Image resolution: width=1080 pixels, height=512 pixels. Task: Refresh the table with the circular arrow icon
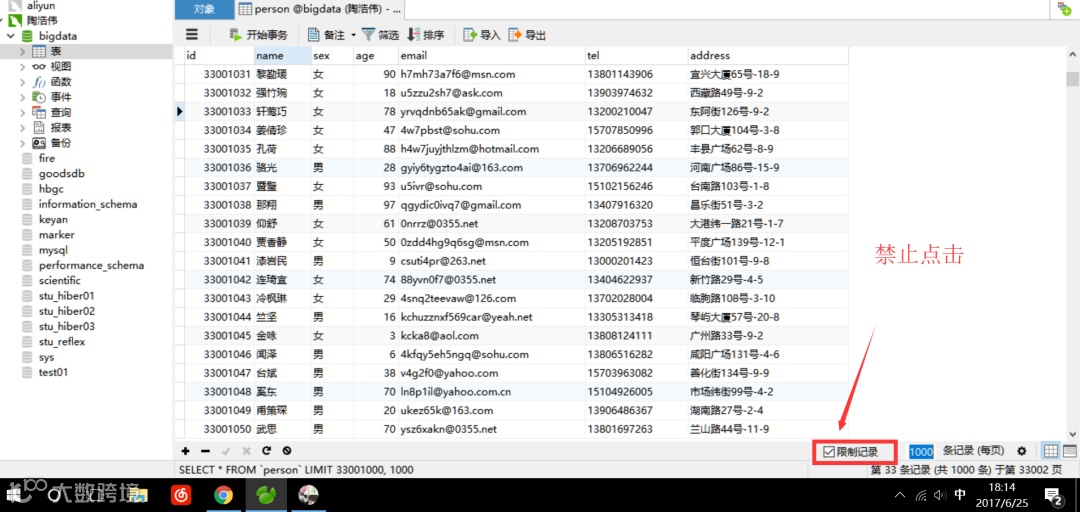[x=267, y=451]
